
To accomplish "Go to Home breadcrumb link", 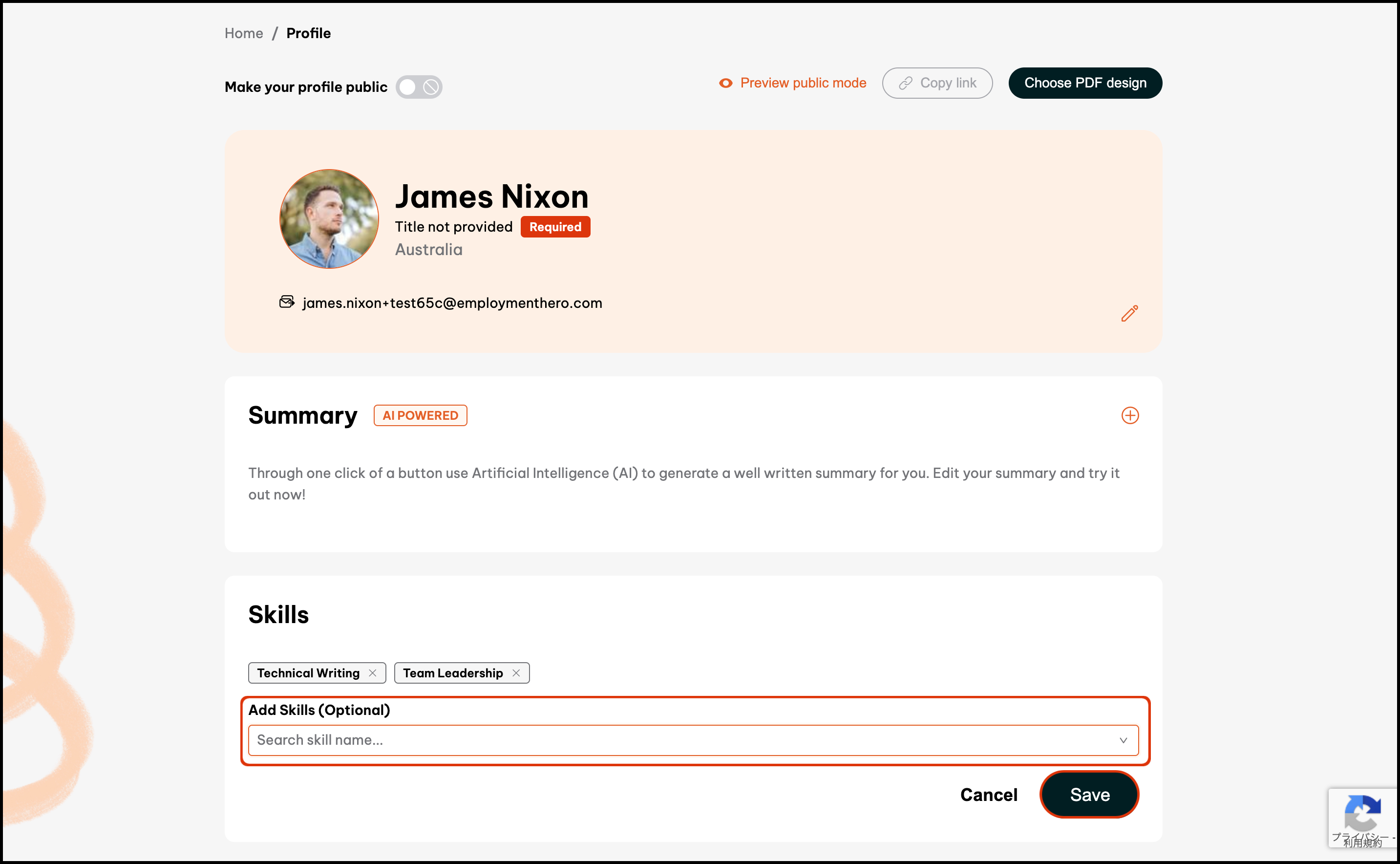I will (243, 33).
